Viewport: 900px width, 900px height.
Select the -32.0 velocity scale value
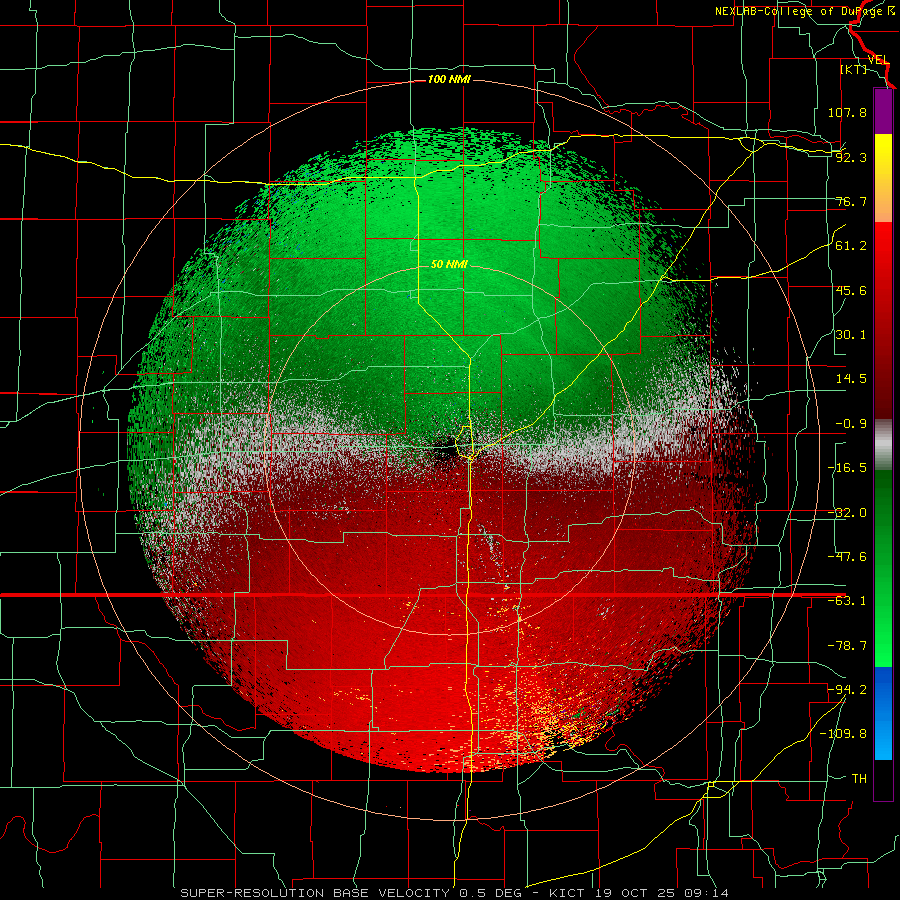pyautogui.click(x=847, y=513)
